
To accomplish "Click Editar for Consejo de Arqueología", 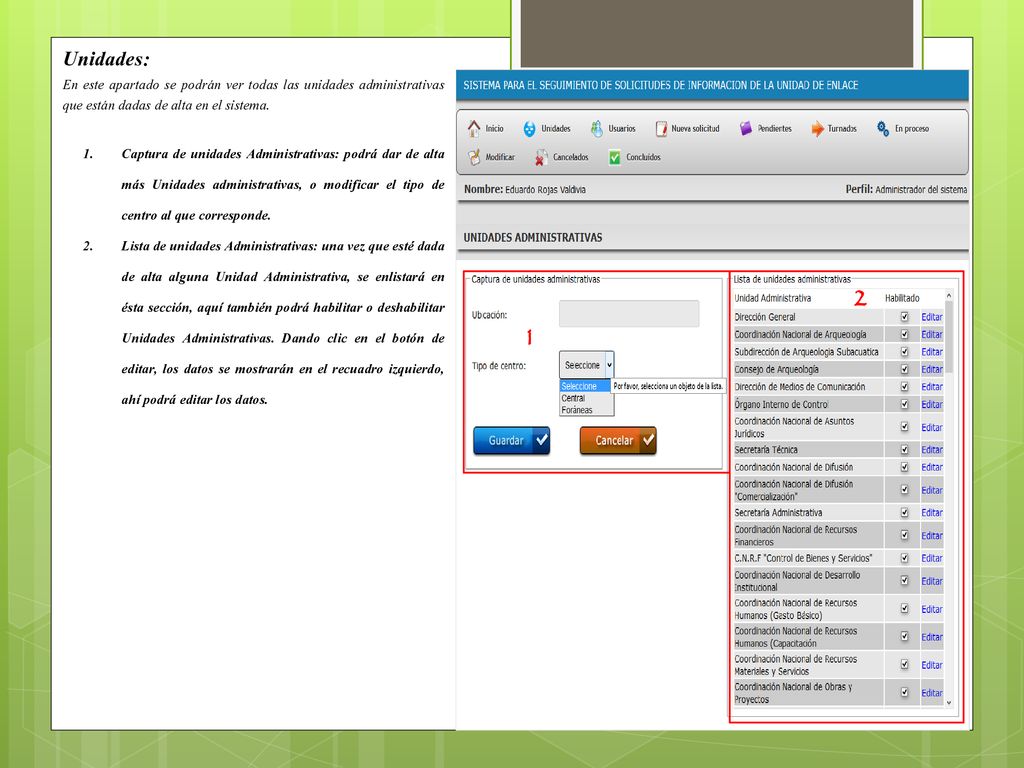I will (931, 369).
